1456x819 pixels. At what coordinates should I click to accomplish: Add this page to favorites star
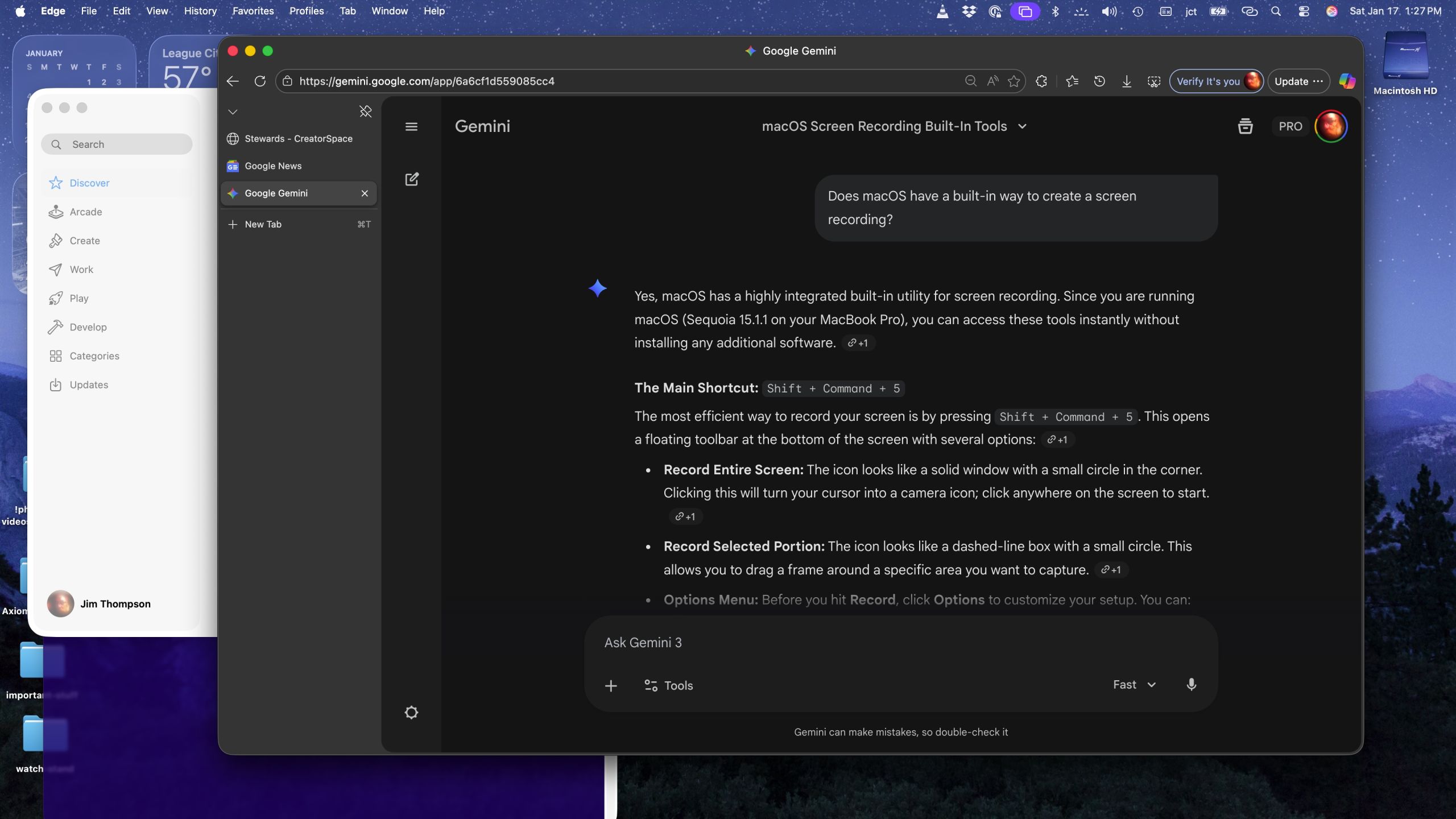[x=1014, y=81]
